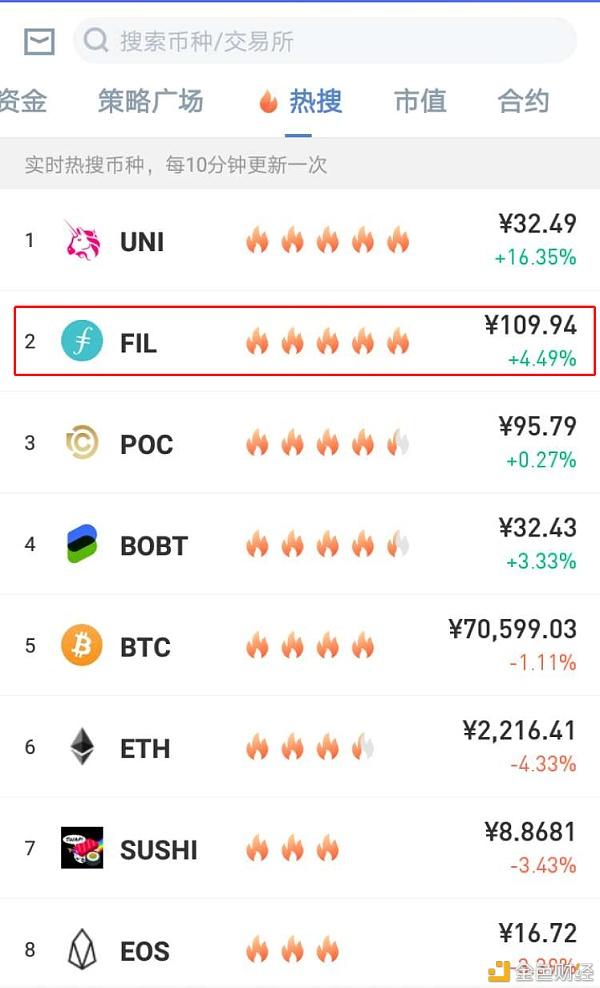Switch to the partially visible 资金 tab

coord(23,101)
